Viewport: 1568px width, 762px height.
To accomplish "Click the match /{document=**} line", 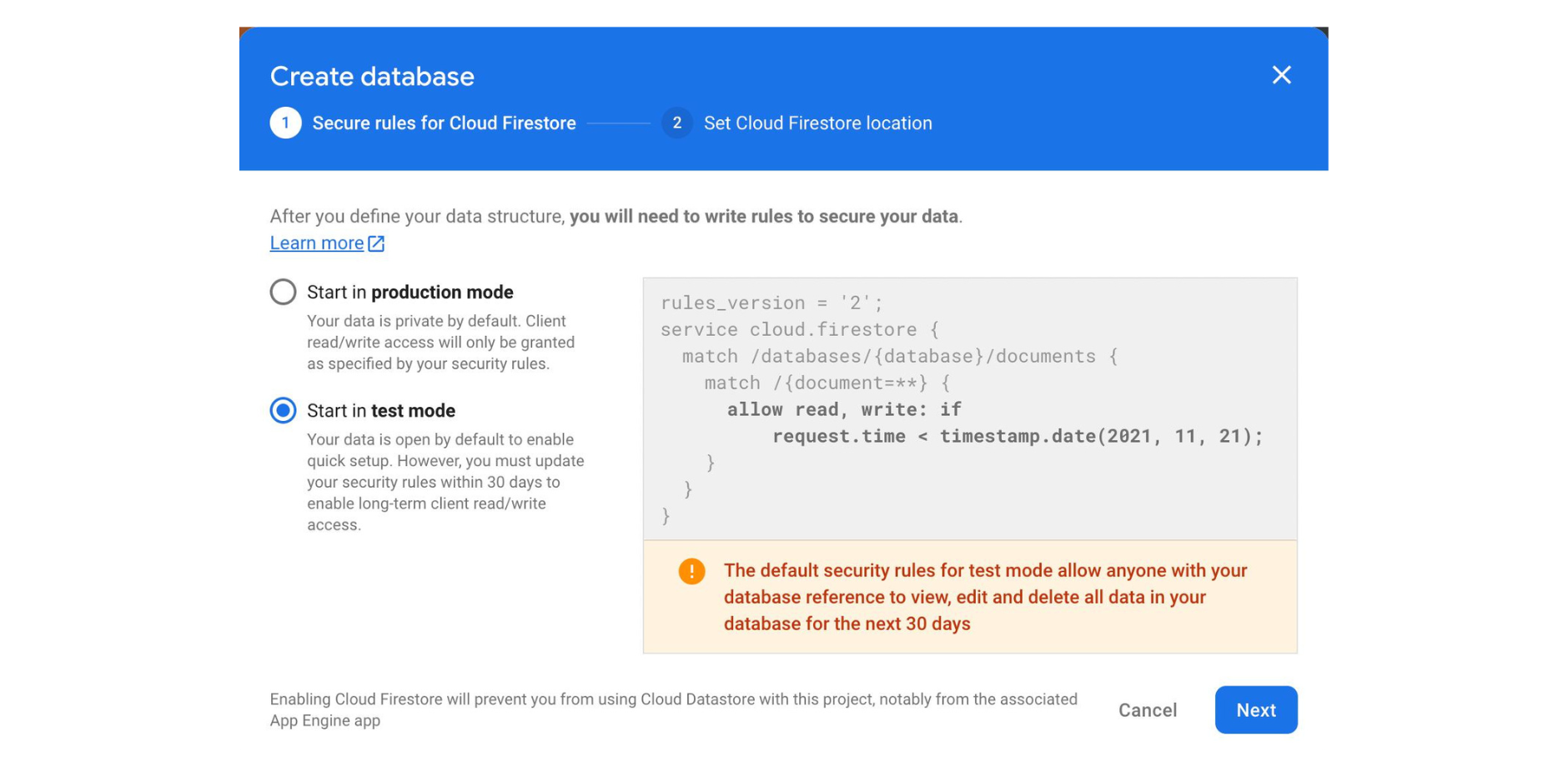I will coord(827,383).
